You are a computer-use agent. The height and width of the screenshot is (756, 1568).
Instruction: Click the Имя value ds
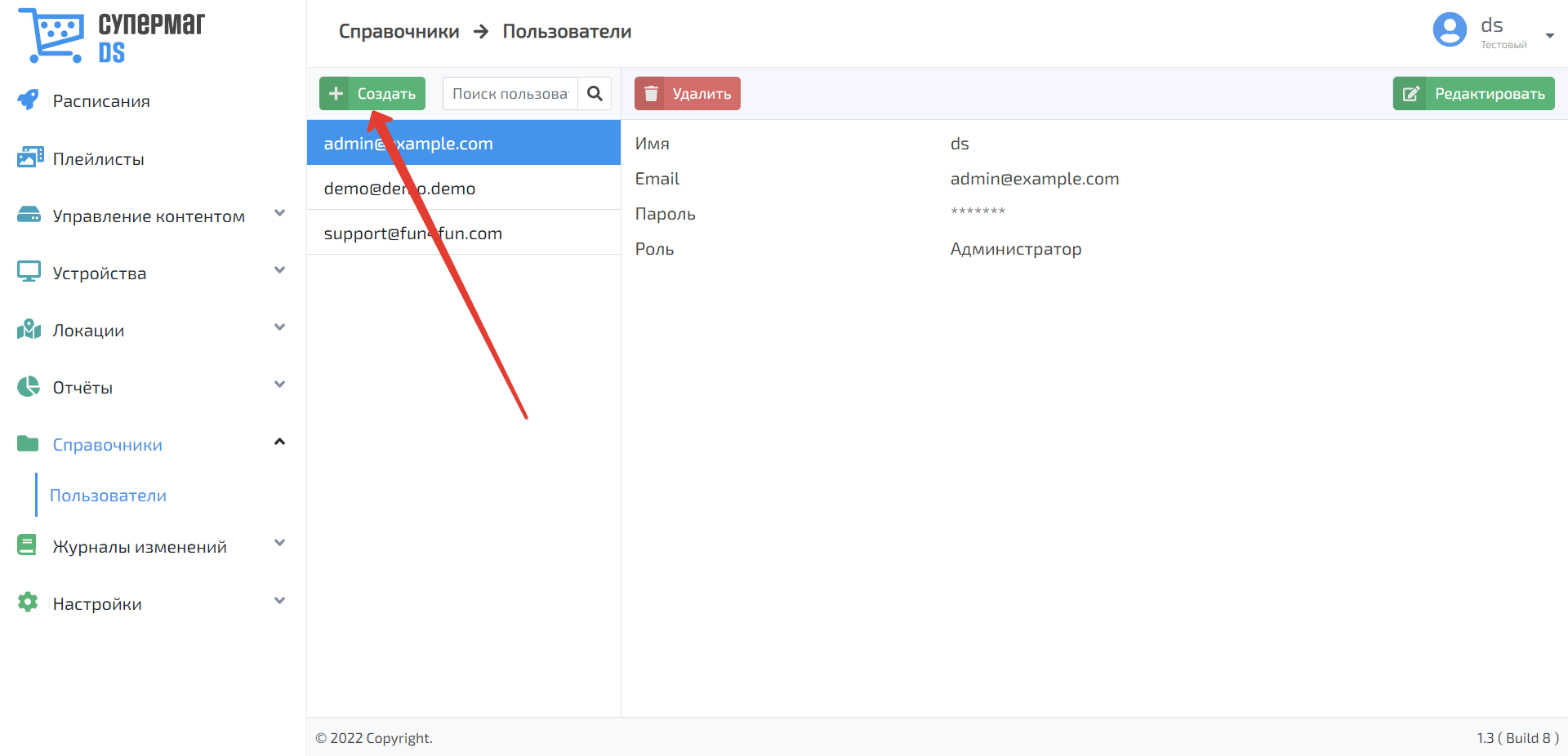click(x=960, y=144)
